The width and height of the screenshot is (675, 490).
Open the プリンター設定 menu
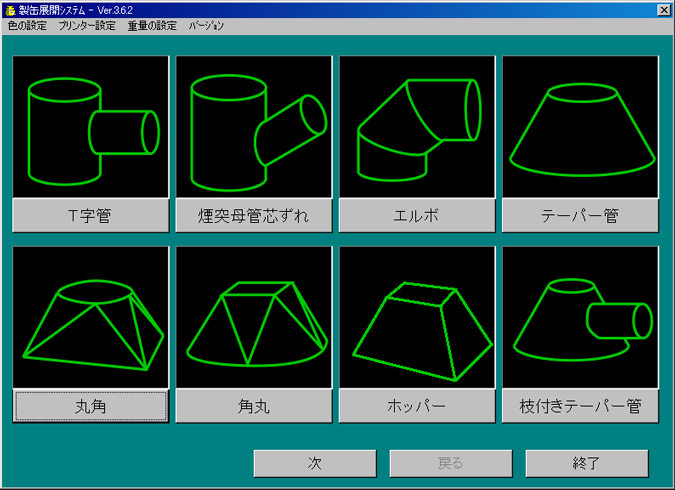[x=87, y=26]
